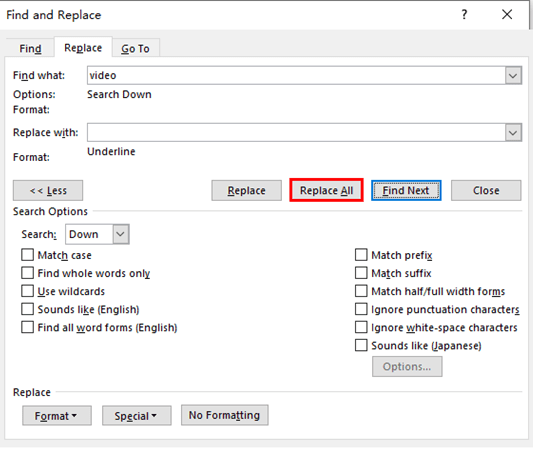This screenshot has height=455, width=533.
Task: Expand the Find what history dropdown arrow
Action: click(513, 75)
